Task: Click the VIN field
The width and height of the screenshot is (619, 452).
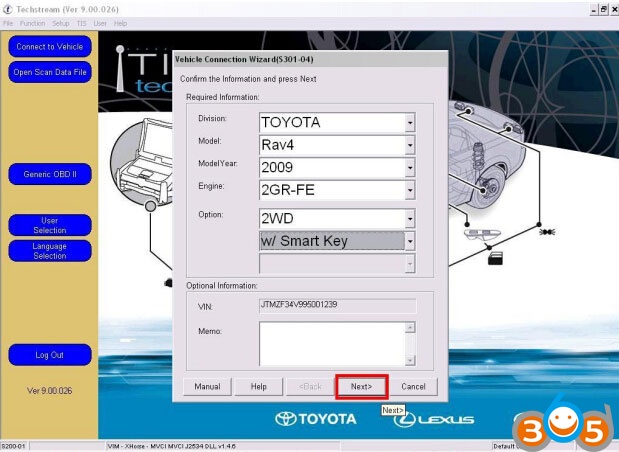Action: (x=337, y=305)
